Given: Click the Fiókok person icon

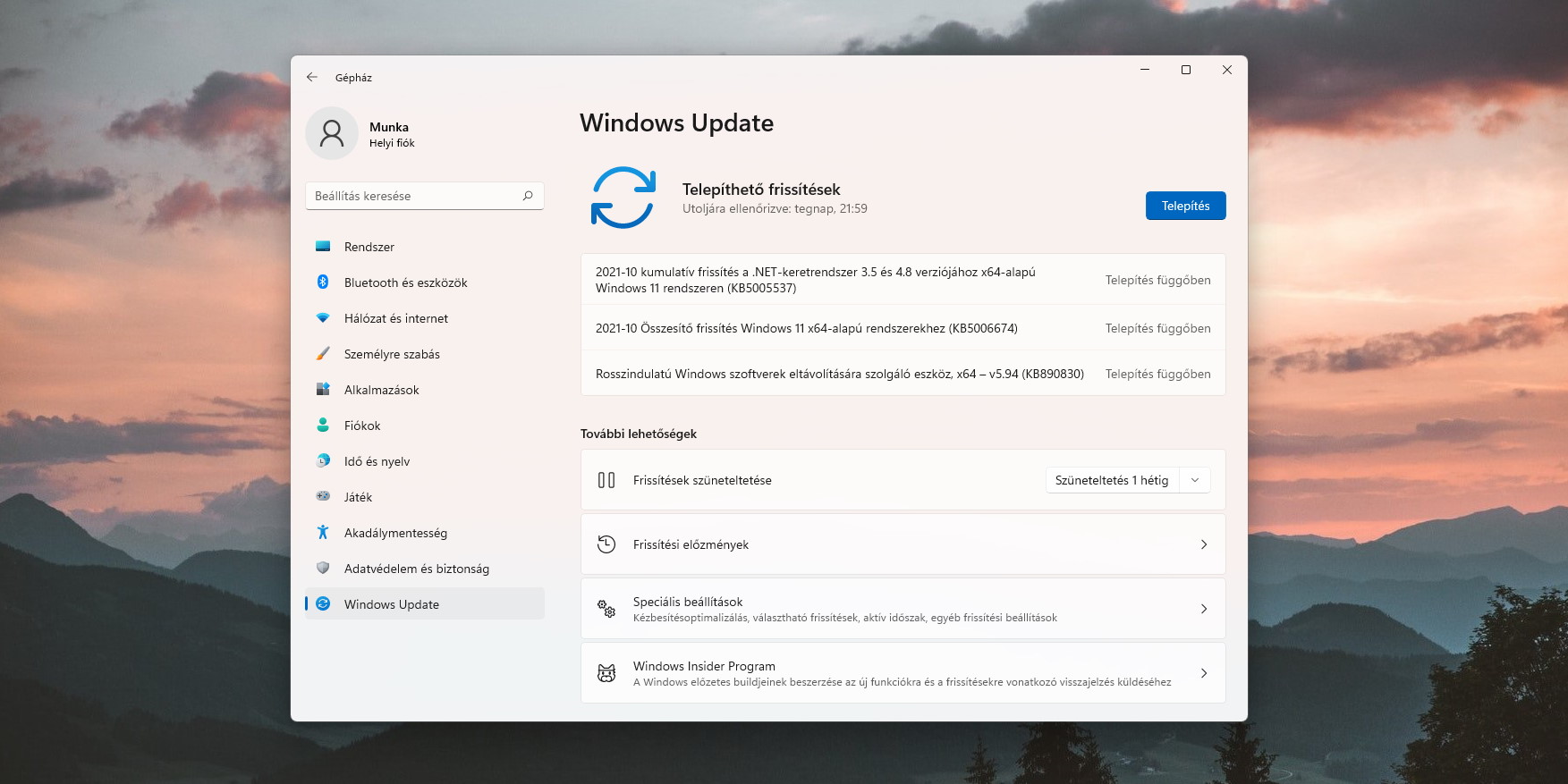Looking at the screenshot, I should [x=323, y=426].
